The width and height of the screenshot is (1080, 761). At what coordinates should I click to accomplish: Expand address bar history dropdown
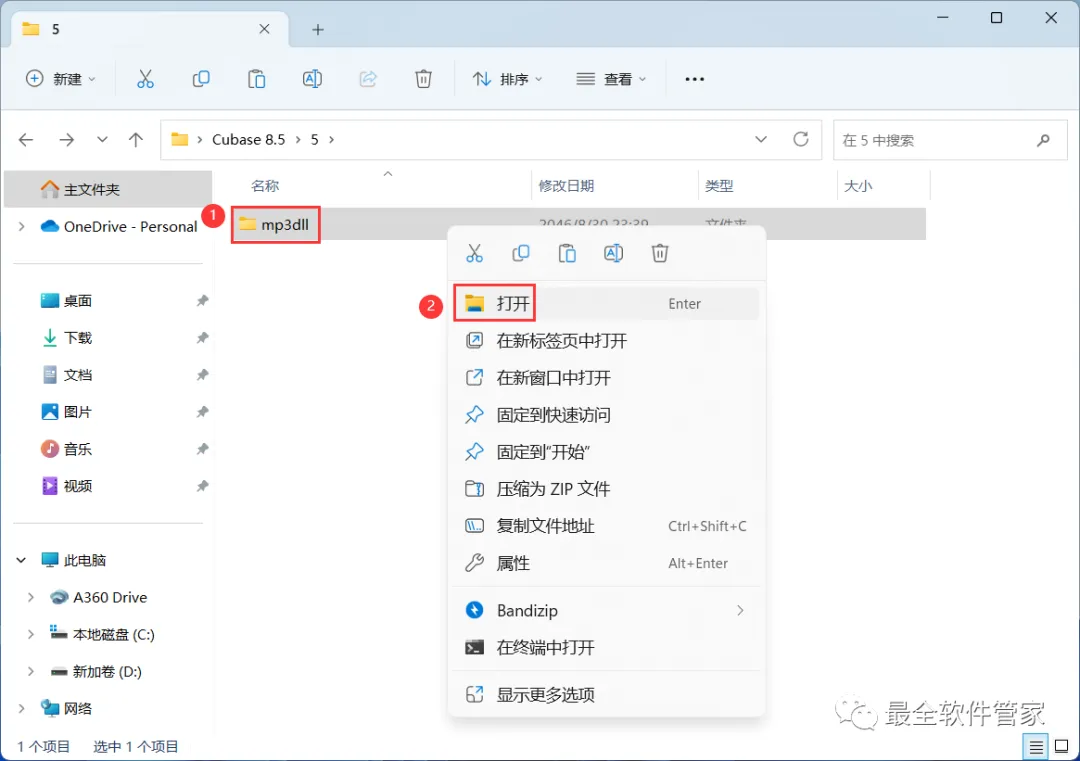click(x=761, y=139)
